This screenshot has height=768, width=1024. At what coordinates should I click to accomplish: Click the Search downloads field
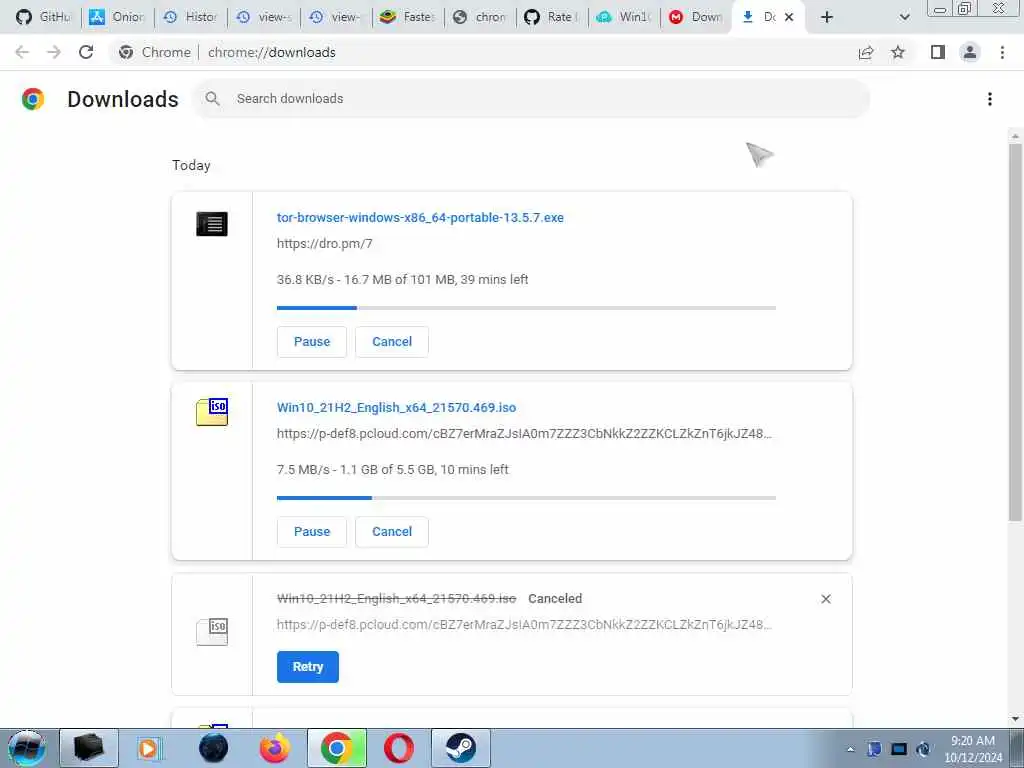pyautogui.click(x=531, y=99)
